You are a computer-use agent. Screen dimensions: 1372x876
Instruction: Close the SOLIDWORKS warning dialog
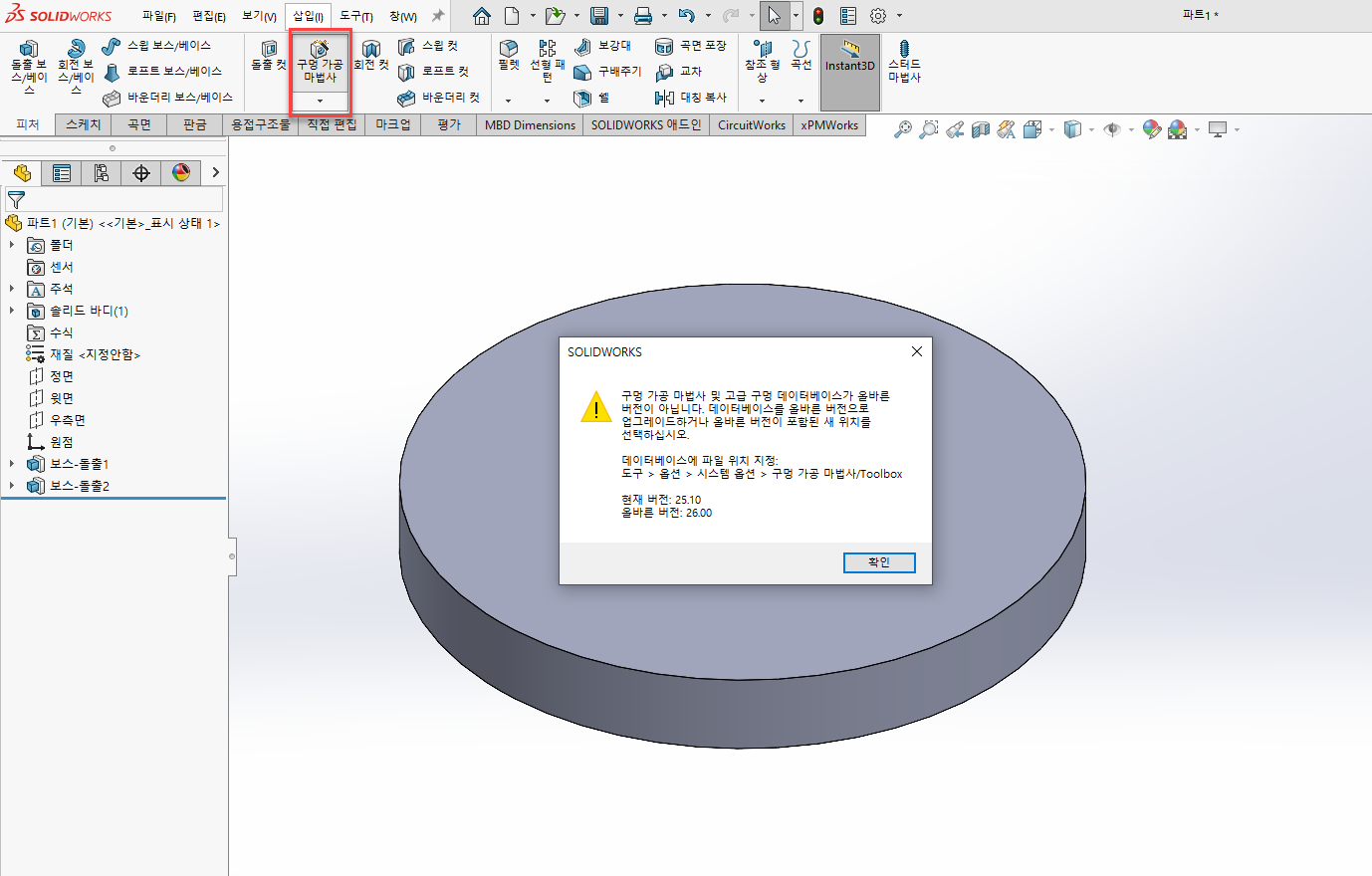(917, 351)
